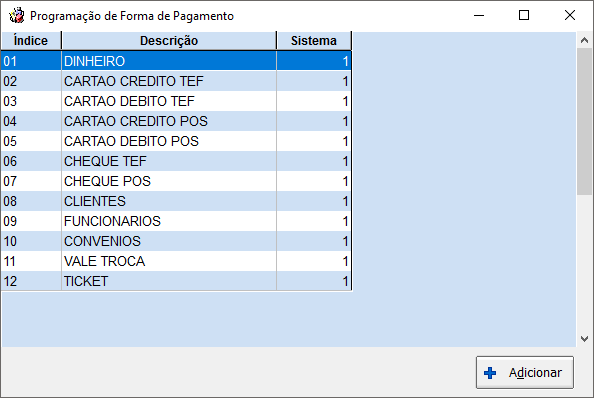Click the blue plus icon on Adicionar
This screenshot has height=398, width=594.
point(490,373)
